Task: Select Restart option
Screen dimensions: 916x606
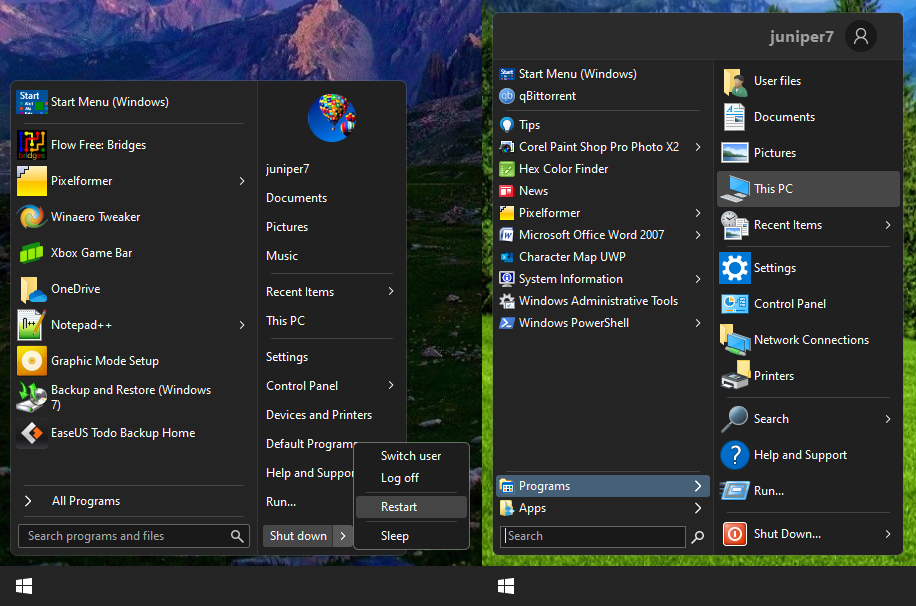Action: [x=411, y=507]
